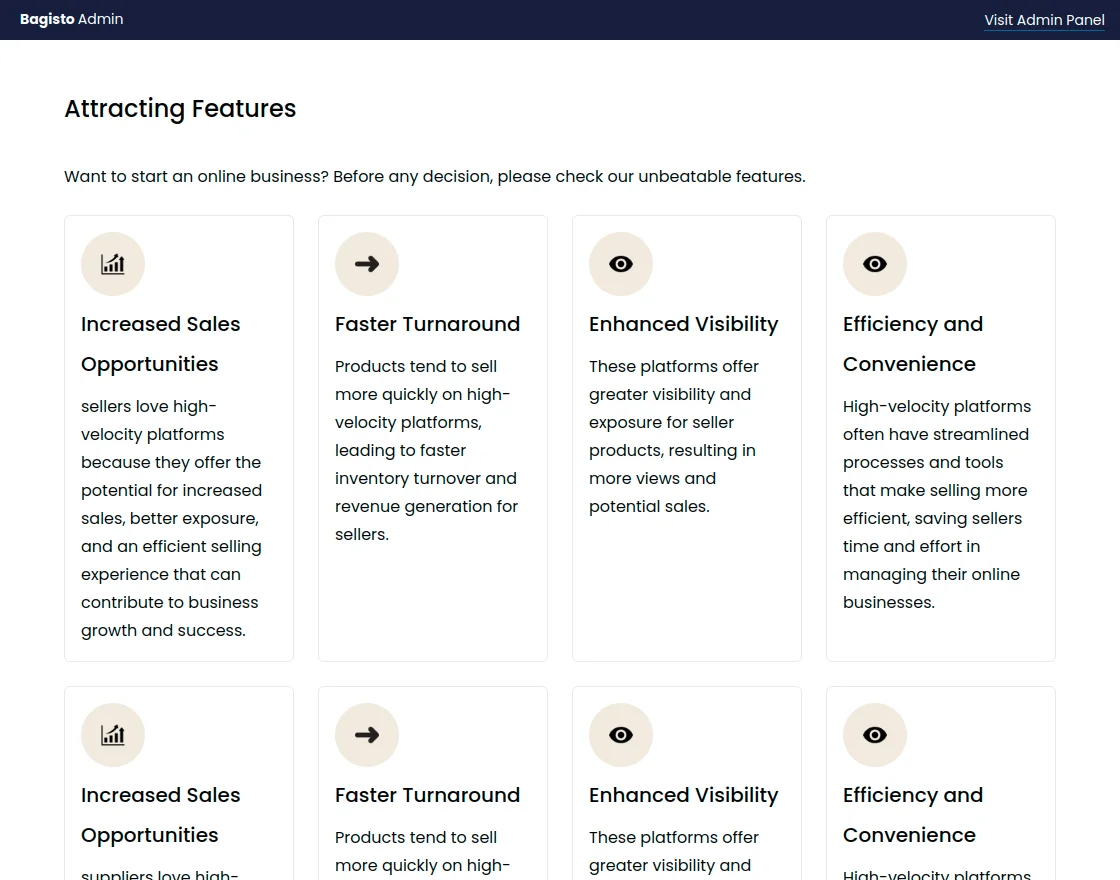Click the bar chart icon on Increased Sales Opportunities
The height and width of the screenshot is (880, 1120).
tap(113, 264)
